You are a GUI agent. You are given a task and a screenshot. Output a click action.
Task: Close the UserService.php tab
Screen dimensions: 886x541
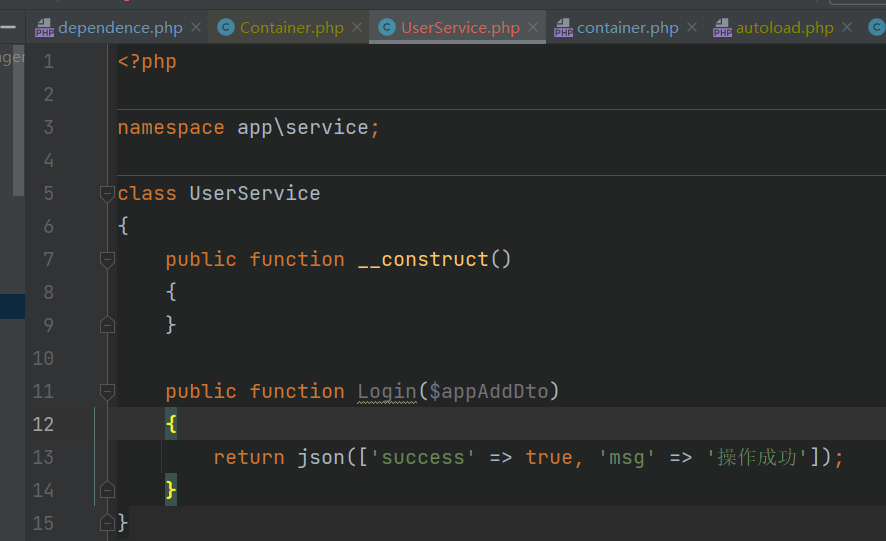coord(533,27)
